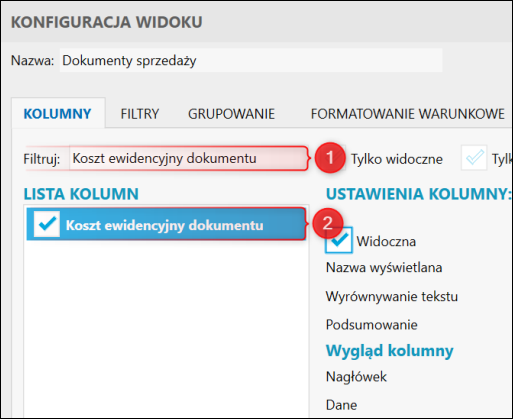Switch to the KOLUMNY tab
Viewport: 513px width, 419px height.
click(x=57, y=114)
